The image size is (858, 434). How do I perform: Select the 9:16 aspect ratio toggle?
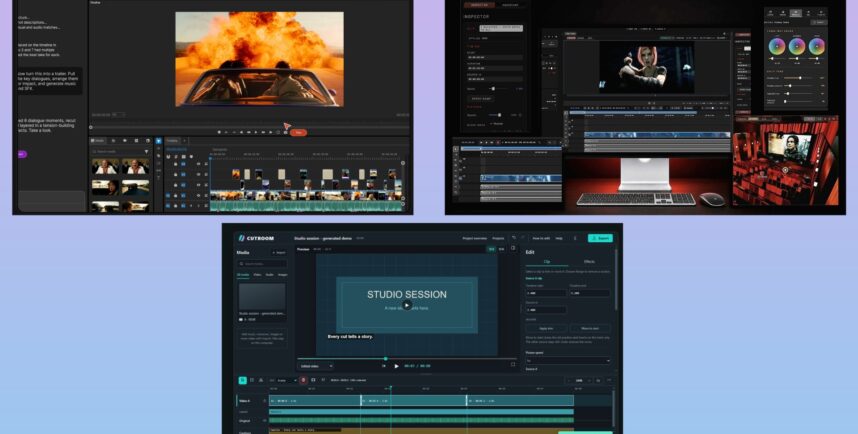pos(501,249)
